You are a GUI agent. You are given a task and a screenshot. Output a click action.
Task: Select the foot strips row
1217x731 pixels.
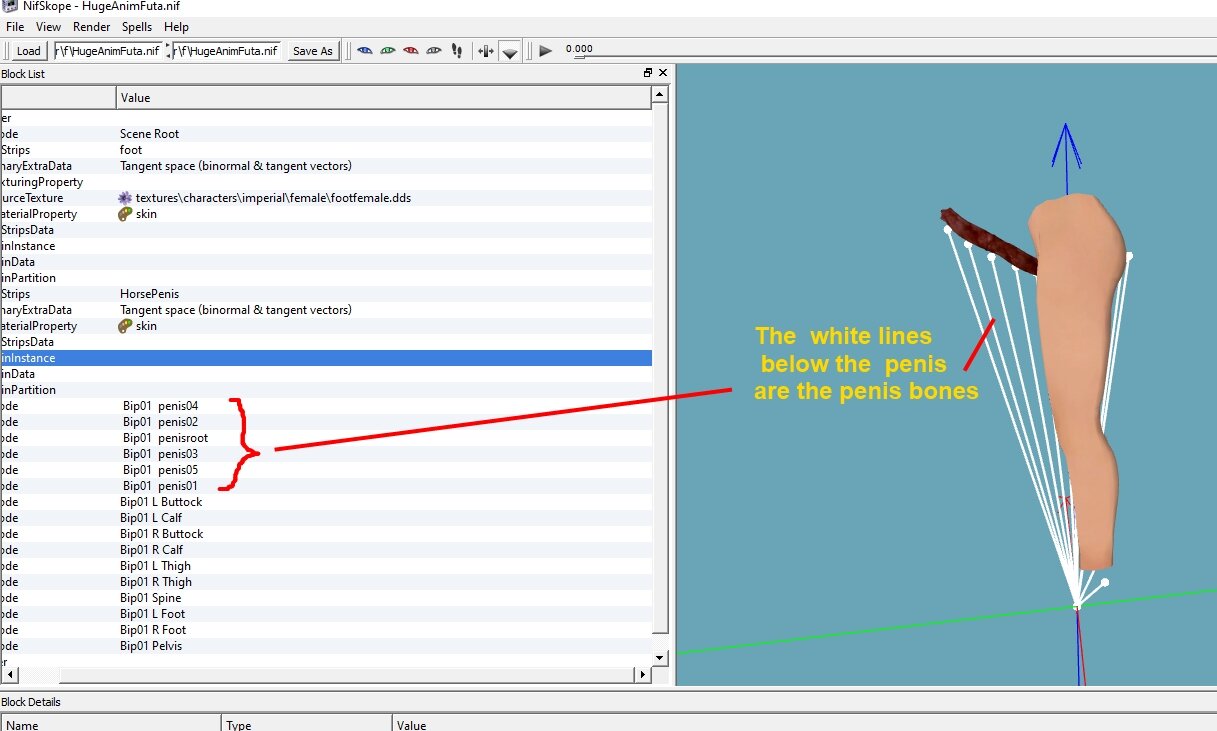coord(326,150)
